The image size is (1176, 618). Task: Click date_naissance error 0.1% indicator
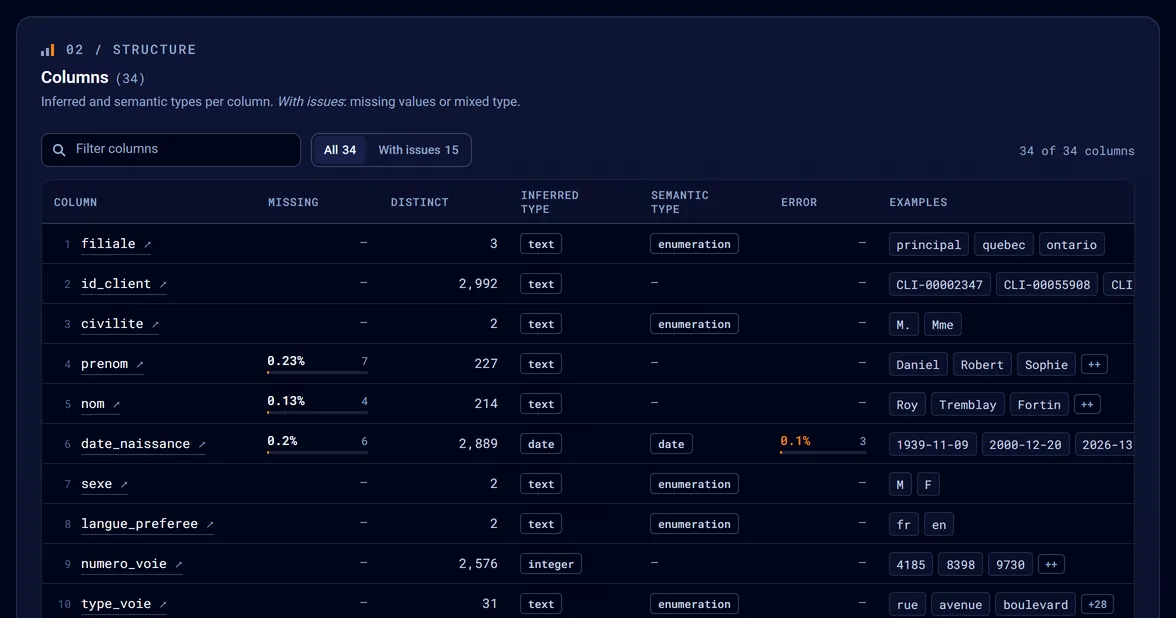823,444
